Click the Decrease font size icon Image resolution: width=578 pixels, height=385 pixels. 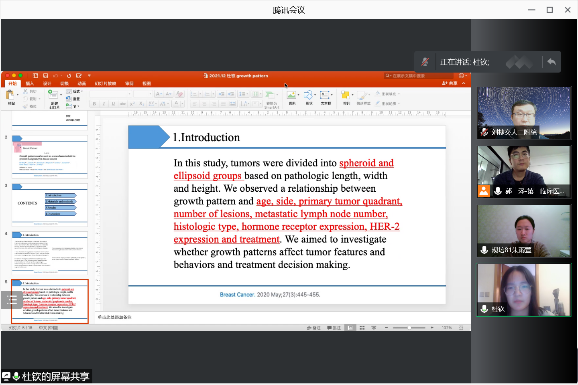click(x=168, y=94)
